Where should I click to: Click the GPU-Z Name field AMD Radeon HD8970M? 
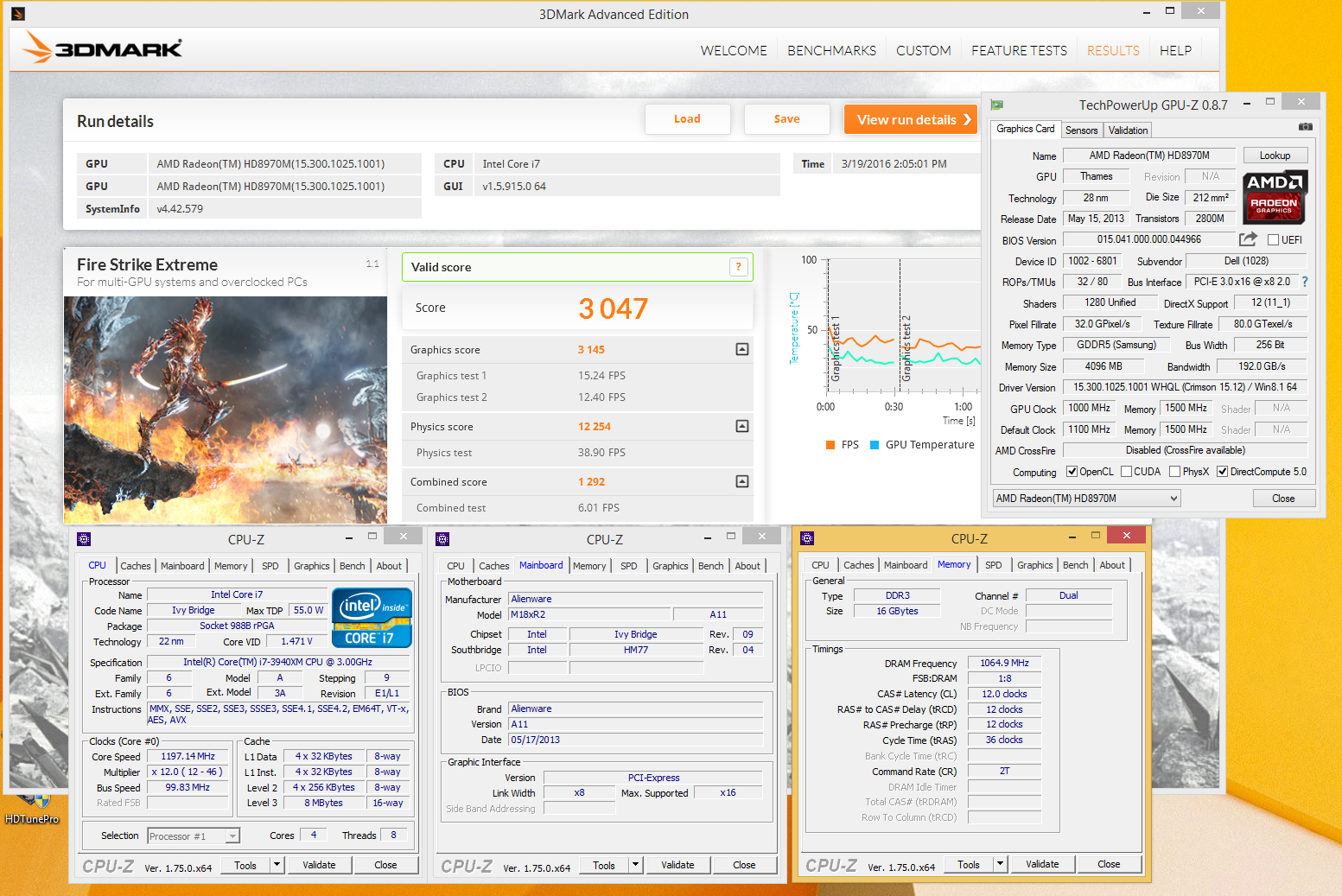[x=1149, y=156]
